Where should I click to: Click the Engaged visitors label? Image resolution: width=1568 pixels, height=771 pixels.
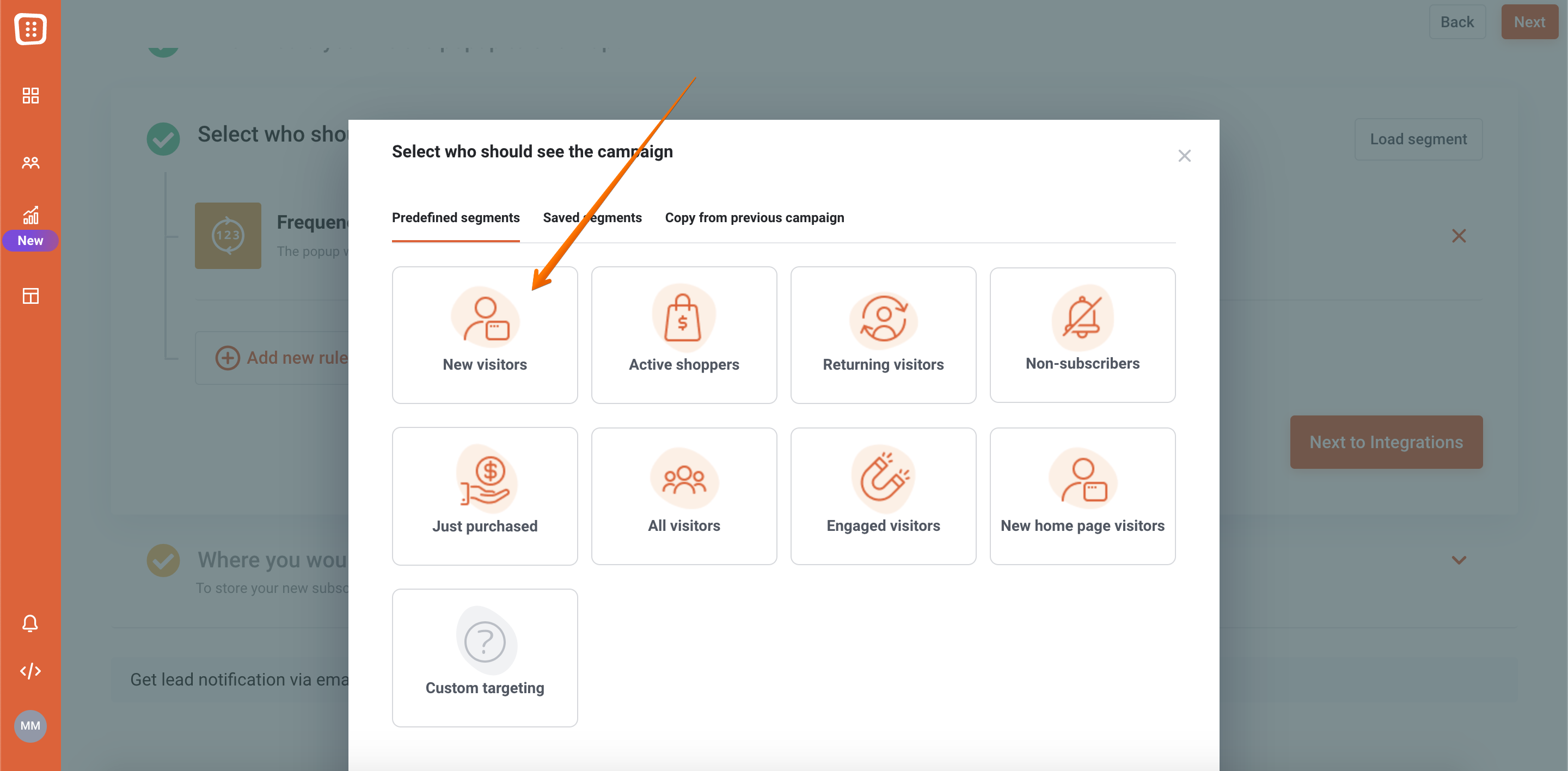883,526
